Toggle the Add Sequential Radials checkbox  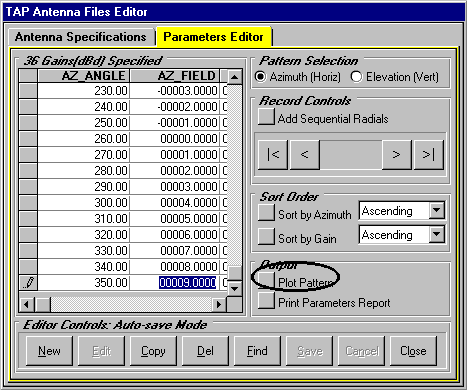click(x=266, y=117)
